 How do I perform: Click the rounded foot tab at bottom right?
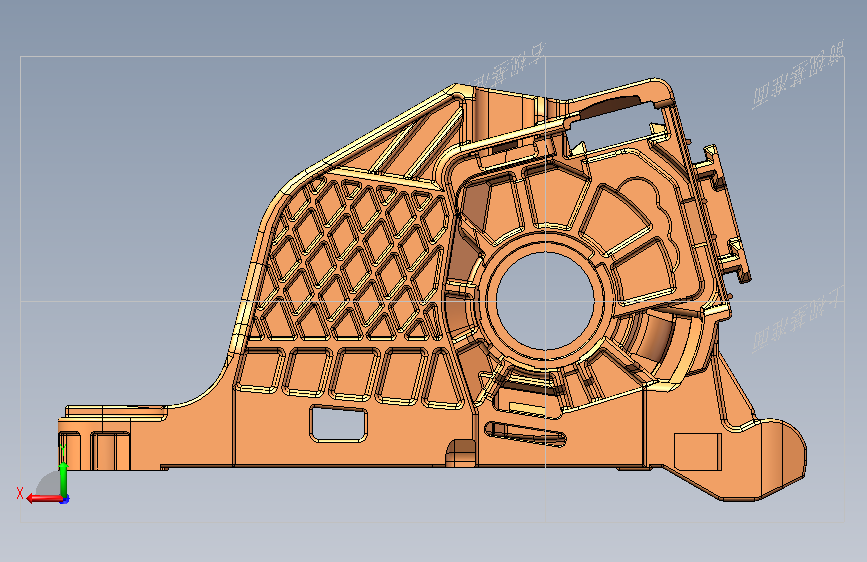[x=780, y=459]
